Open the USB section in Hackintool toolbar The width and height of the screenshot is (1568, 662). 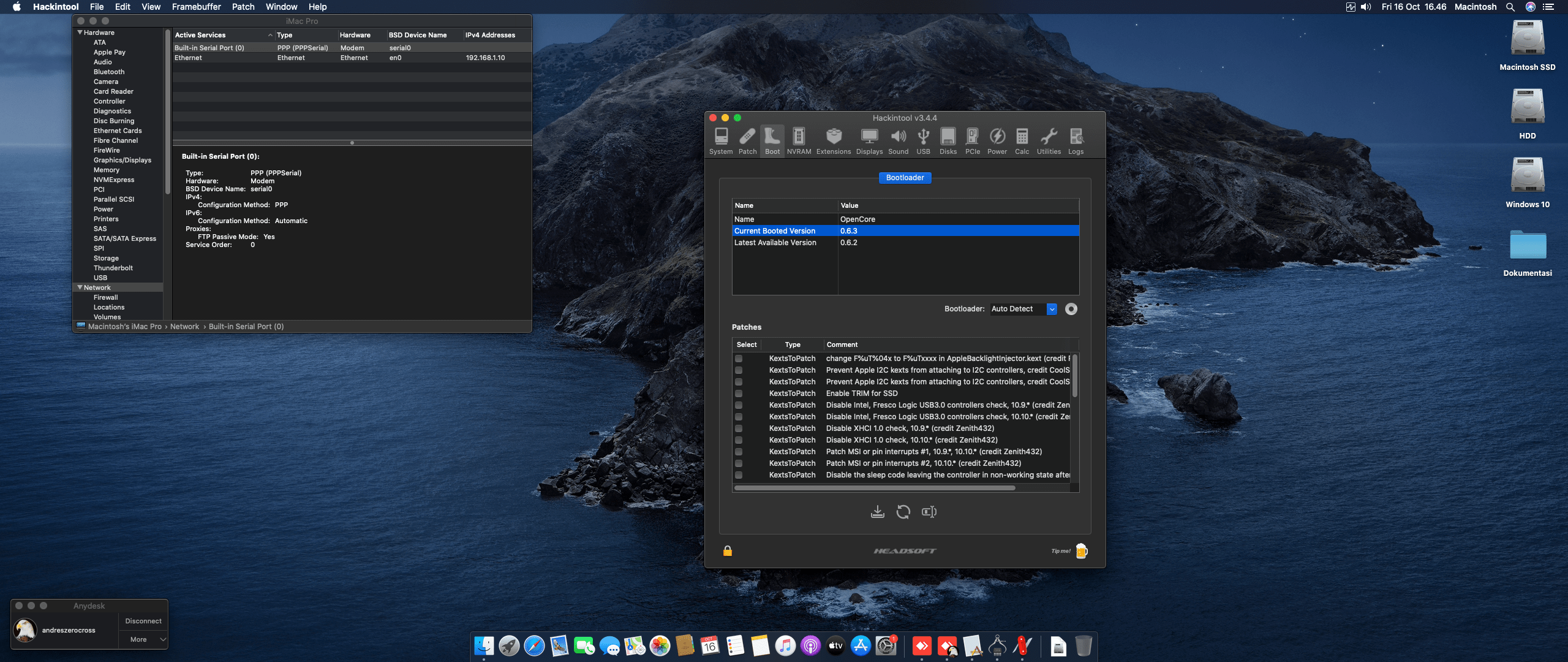924,142
